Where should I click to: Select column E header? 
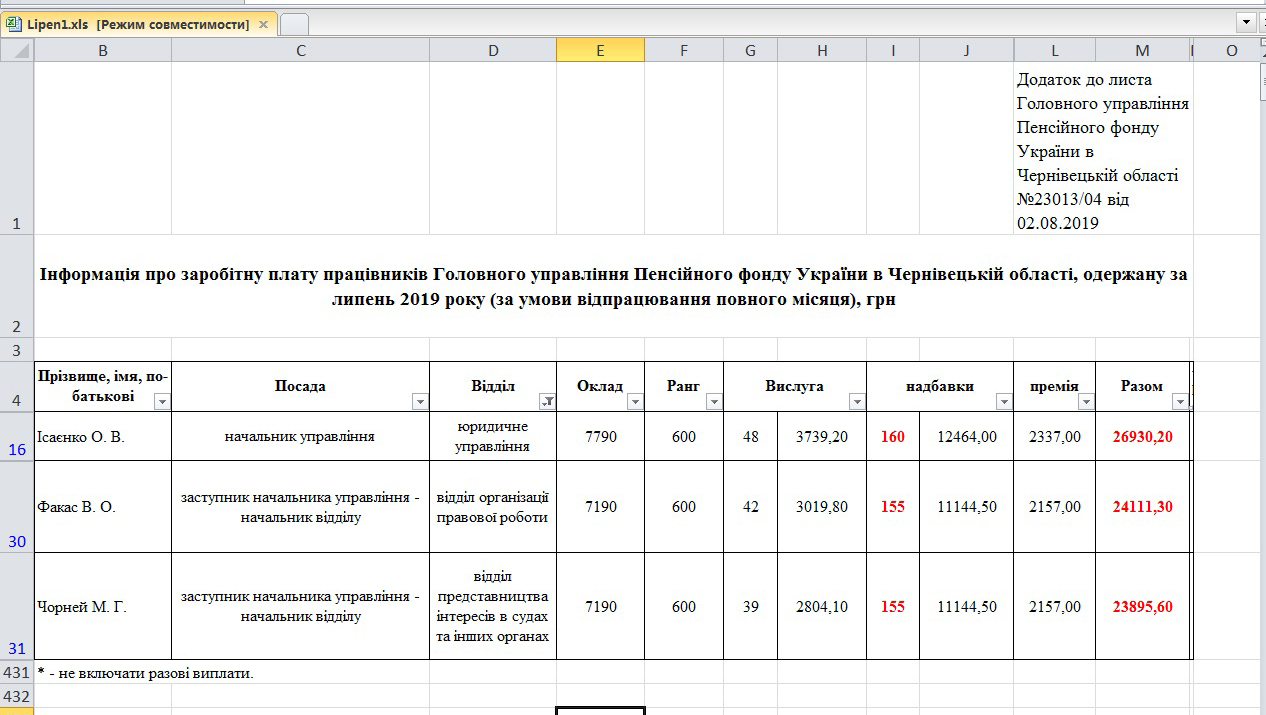600,50
